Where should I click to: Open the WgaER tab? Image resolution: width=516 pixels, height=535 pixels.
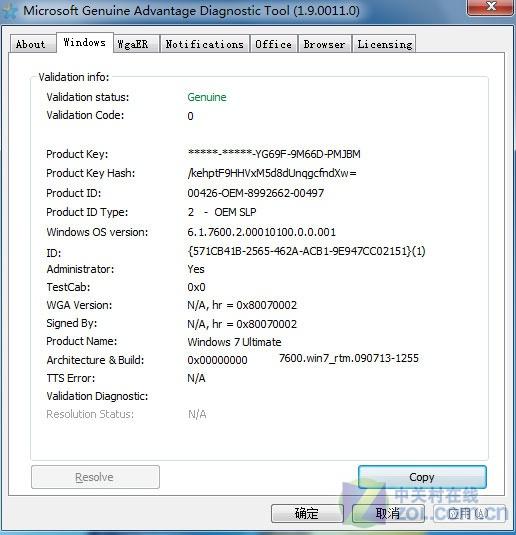pos(137,44)
